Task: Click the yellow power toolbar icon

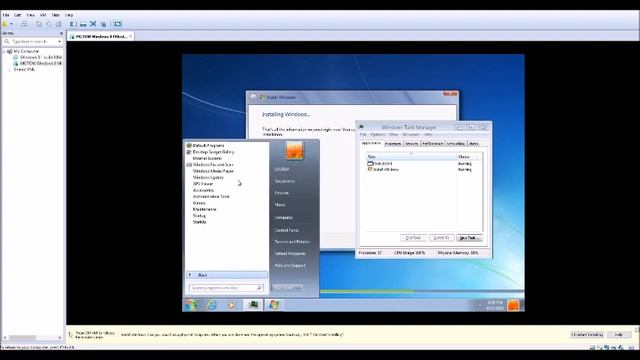Action: pyautogui.click(x=5, y=24)
